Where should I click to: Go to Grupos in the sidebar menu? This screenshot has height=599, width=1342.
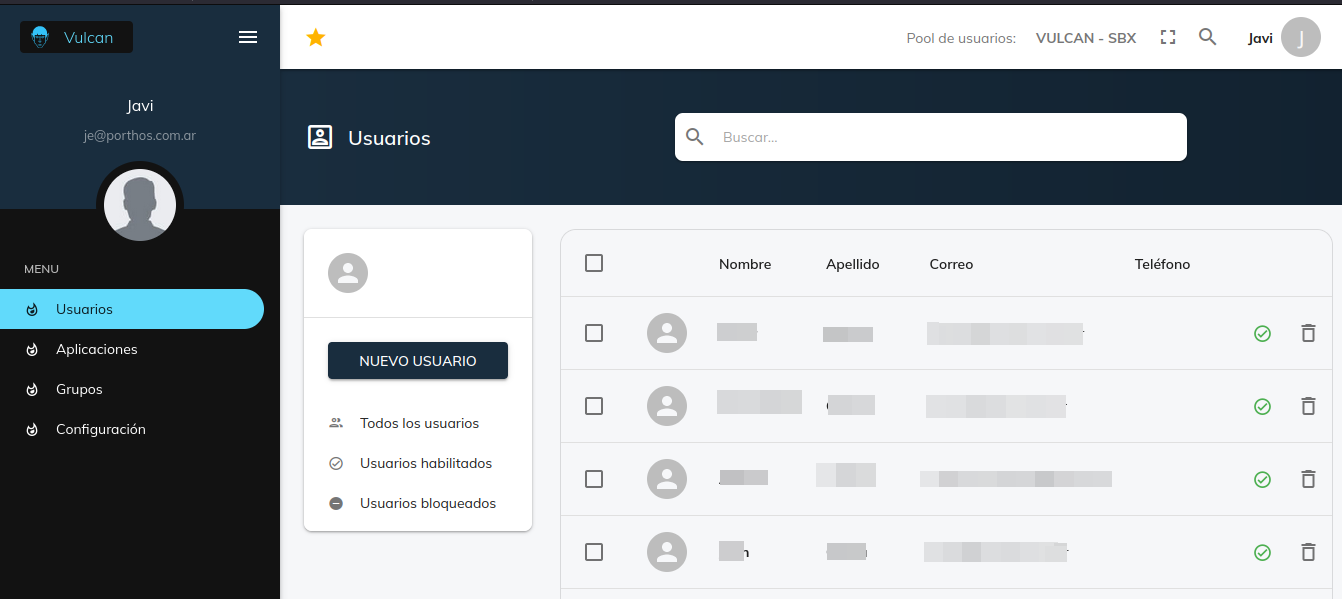click(79, 389)
